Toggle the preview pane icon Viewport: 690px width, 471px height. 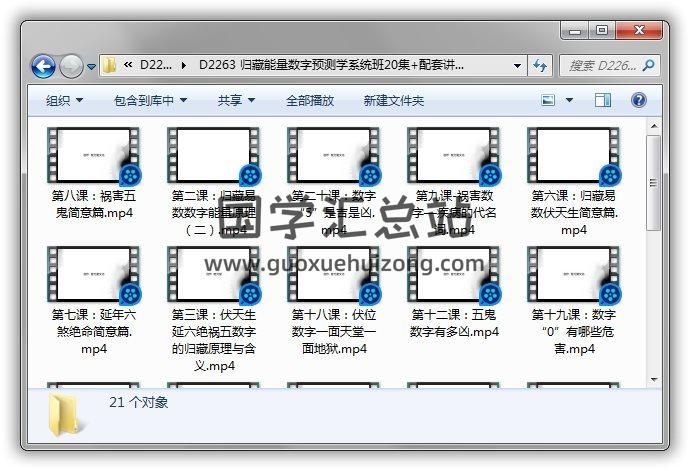pos(603,100)
